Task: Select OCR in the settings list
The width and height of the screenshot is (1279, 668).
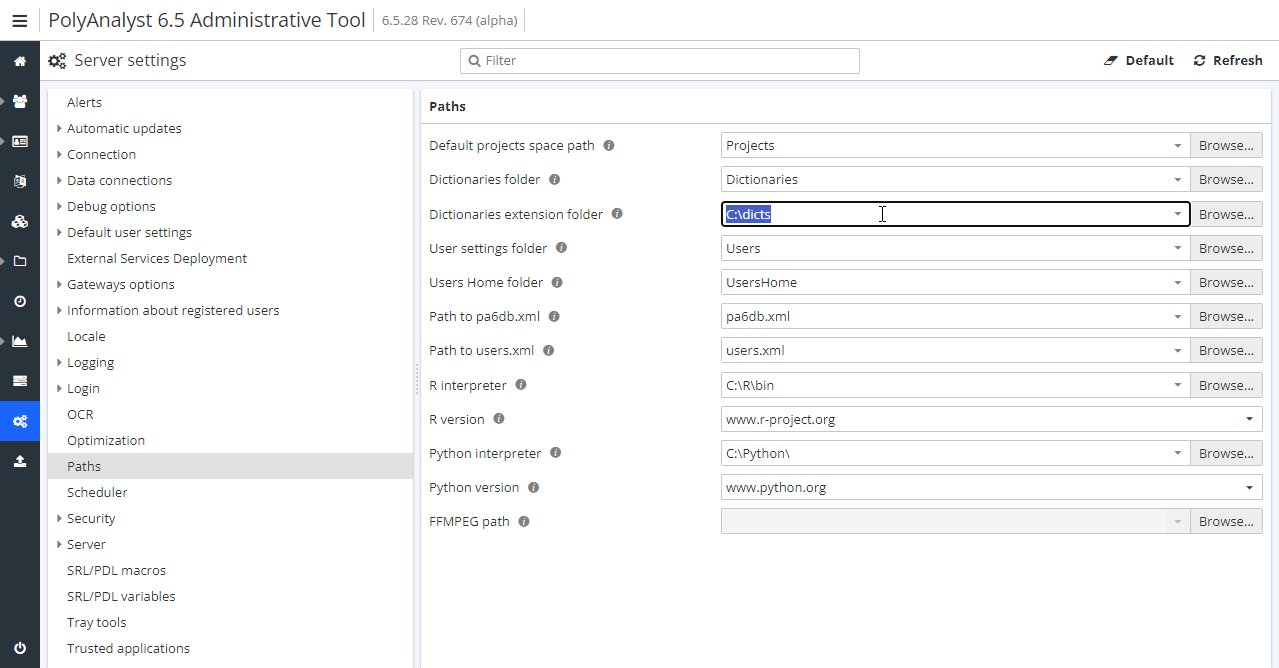Action: click(x=80, y=414)
